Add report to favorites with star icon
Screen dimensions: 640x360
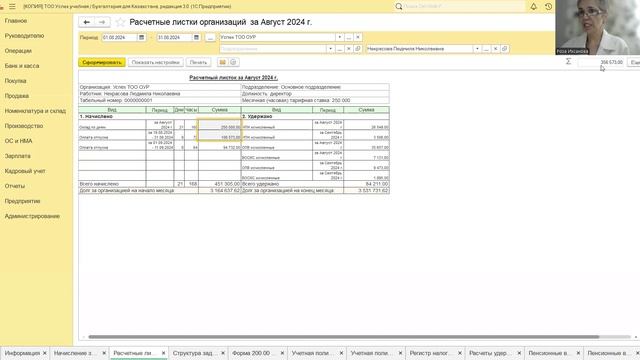[x=120, y=22]
